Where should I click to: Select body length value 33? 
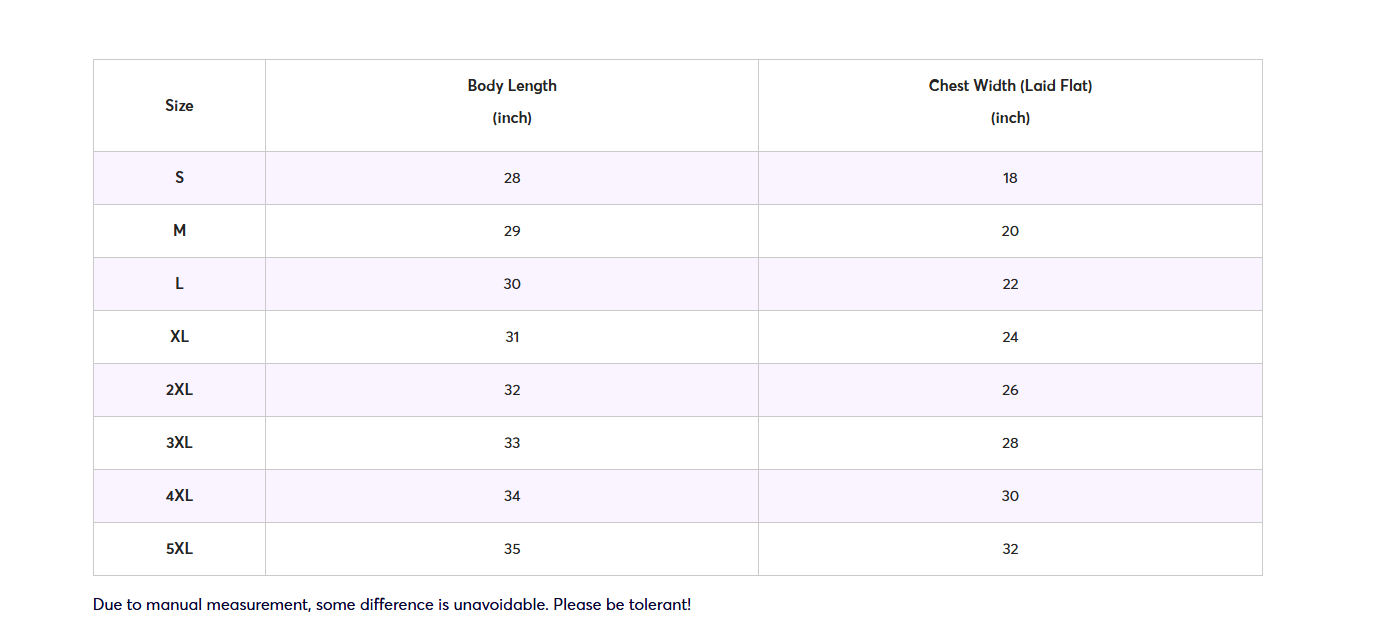point(512,443)
